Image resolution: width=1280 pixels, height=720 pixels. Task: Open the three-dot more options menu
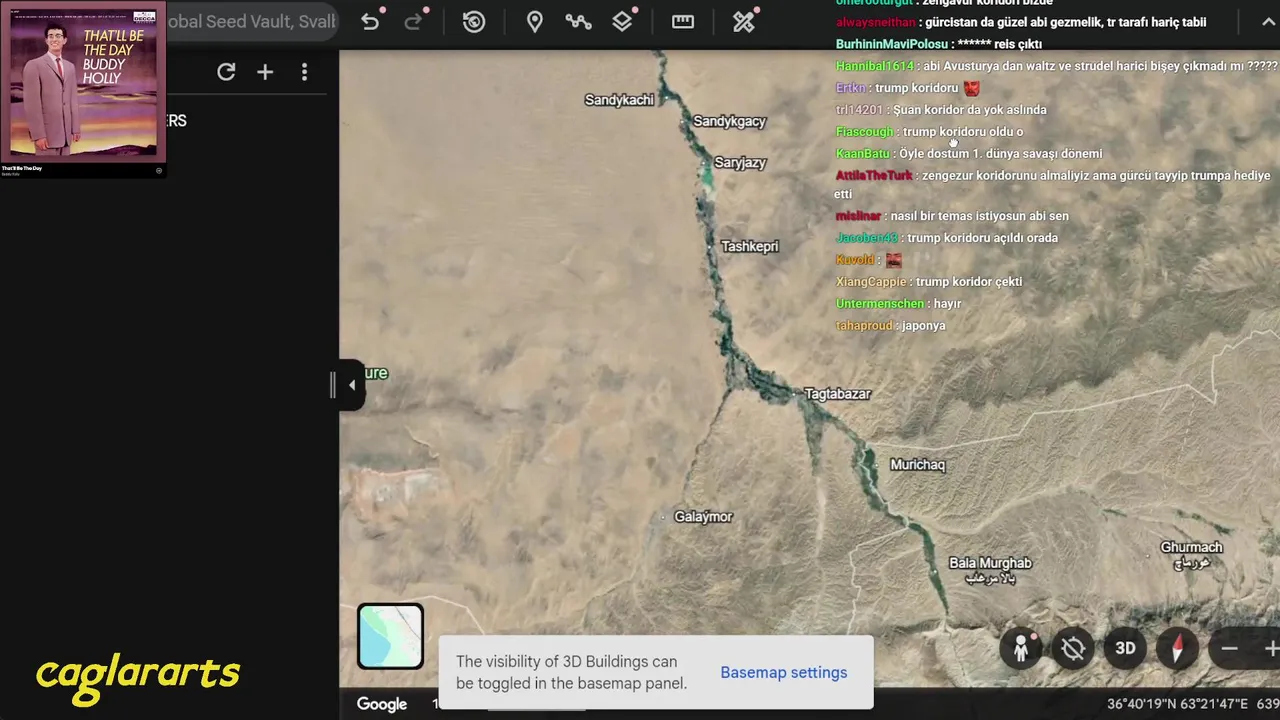304,72
